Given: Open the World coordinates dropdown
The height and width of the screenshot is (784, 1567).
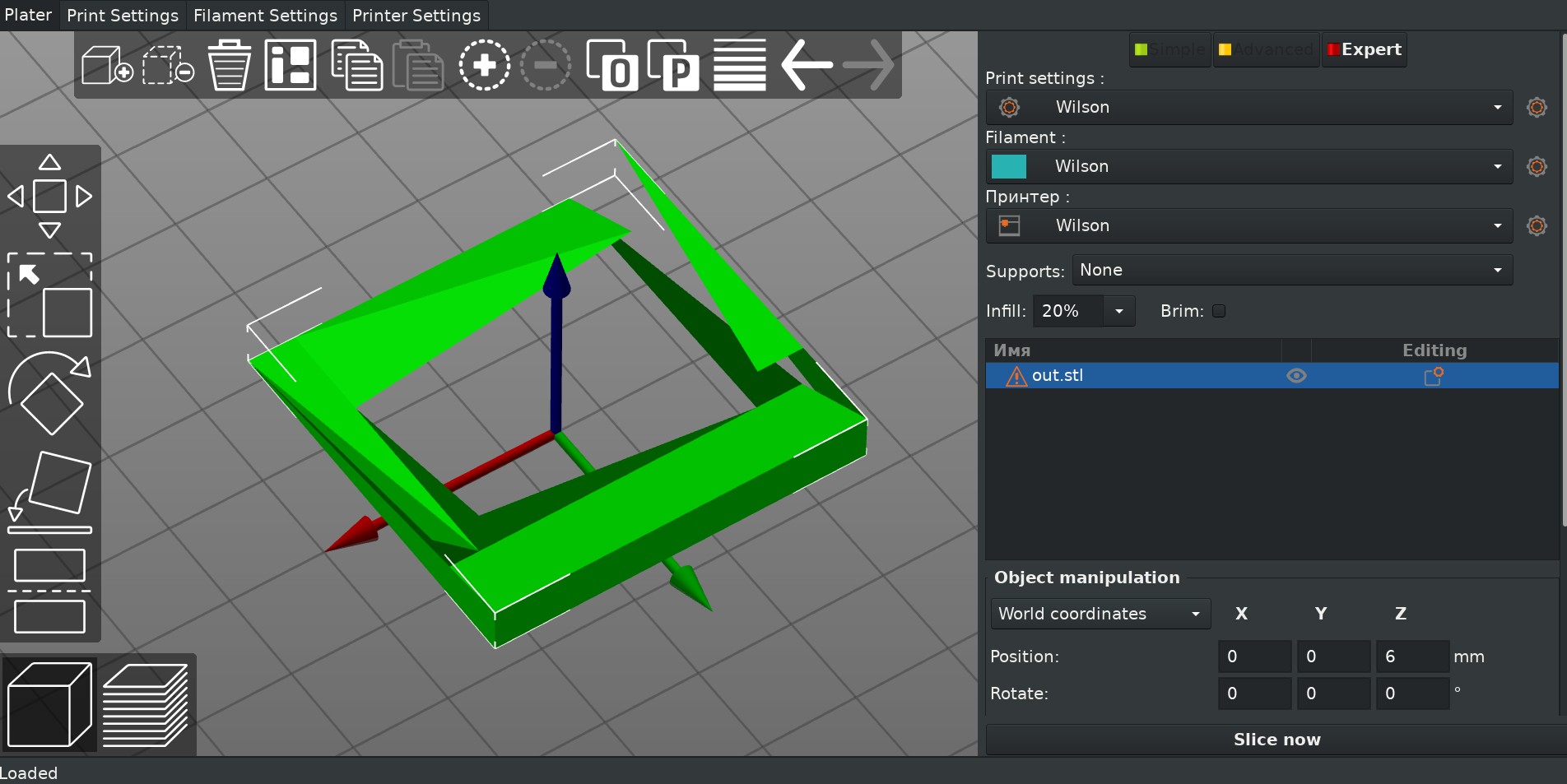Looking at the screenshot, I should 1100,614.
